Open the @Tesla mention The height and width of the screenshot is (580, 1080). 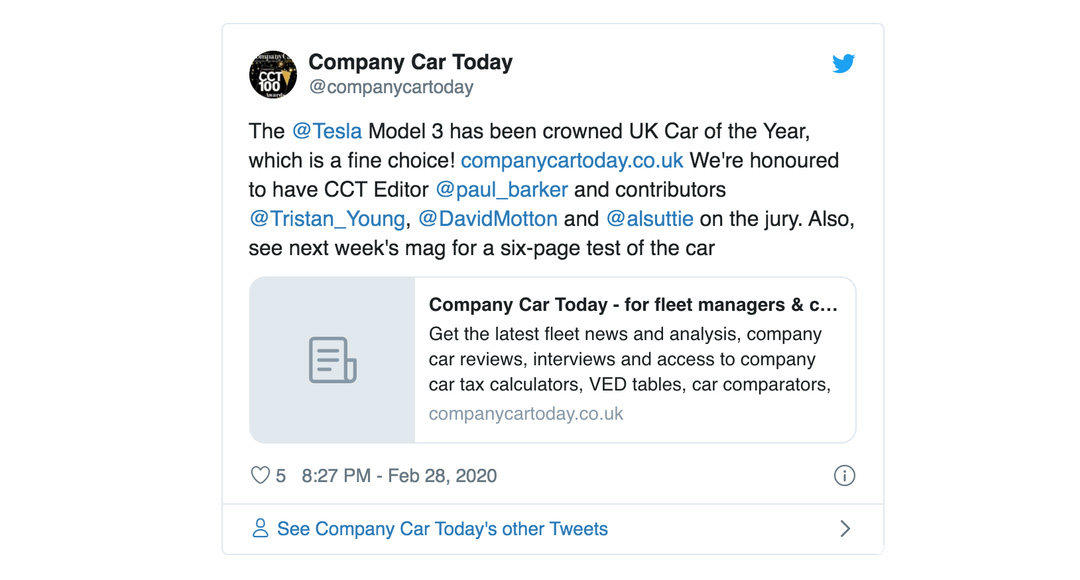326,132
